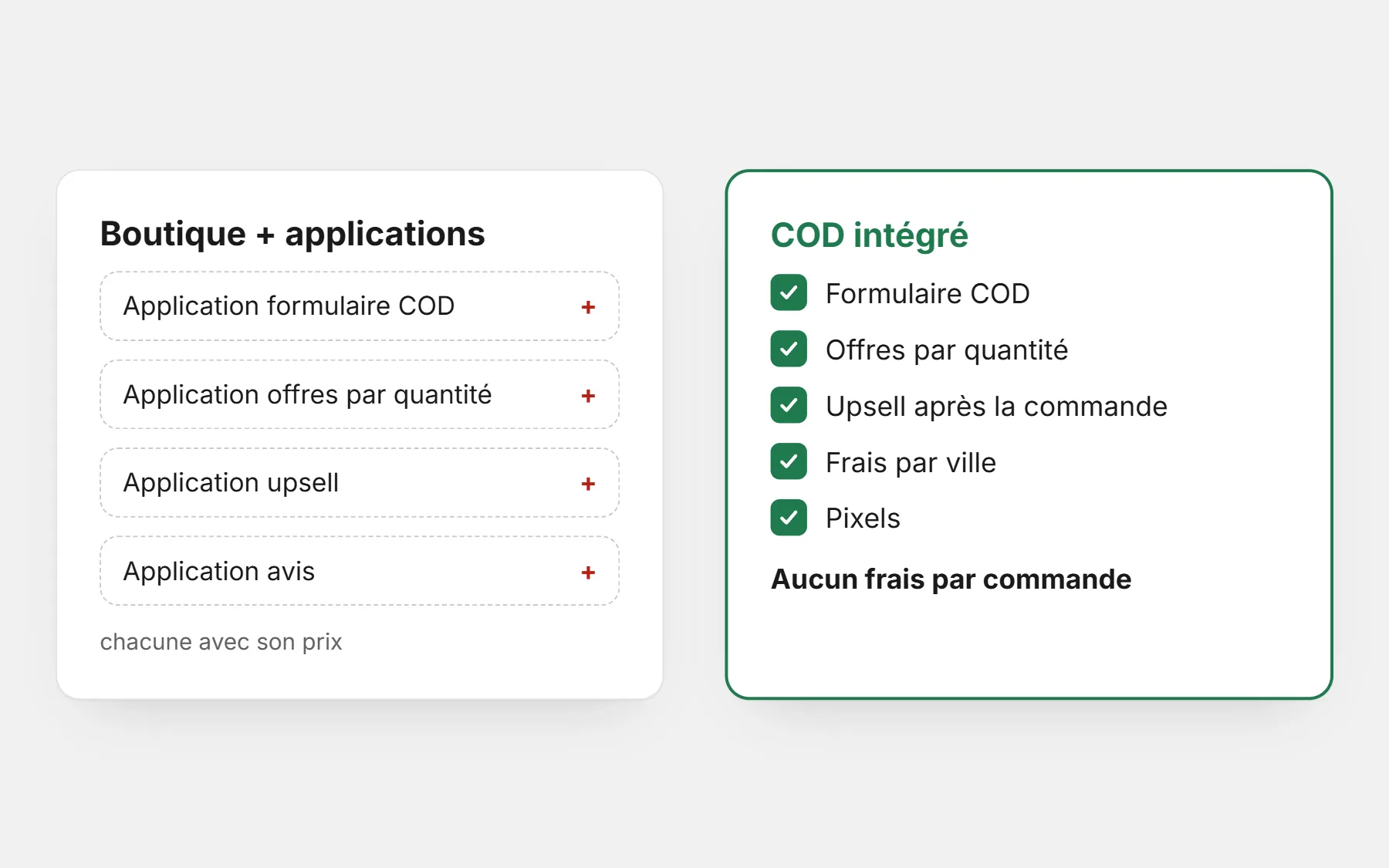The width and height of the screenshot is (1389, 868).
Task: Click the 'Upsell après la commande' label
Action: pos(996,407)
